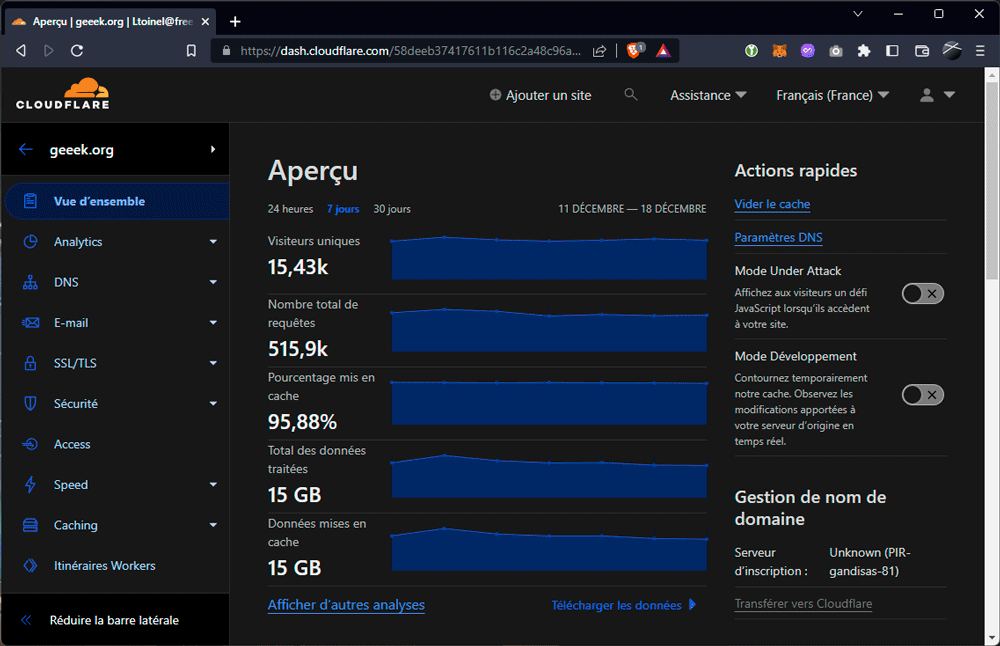
Task: Expand the E-mail submenu arrow
Action: click(x=213, y=323)
